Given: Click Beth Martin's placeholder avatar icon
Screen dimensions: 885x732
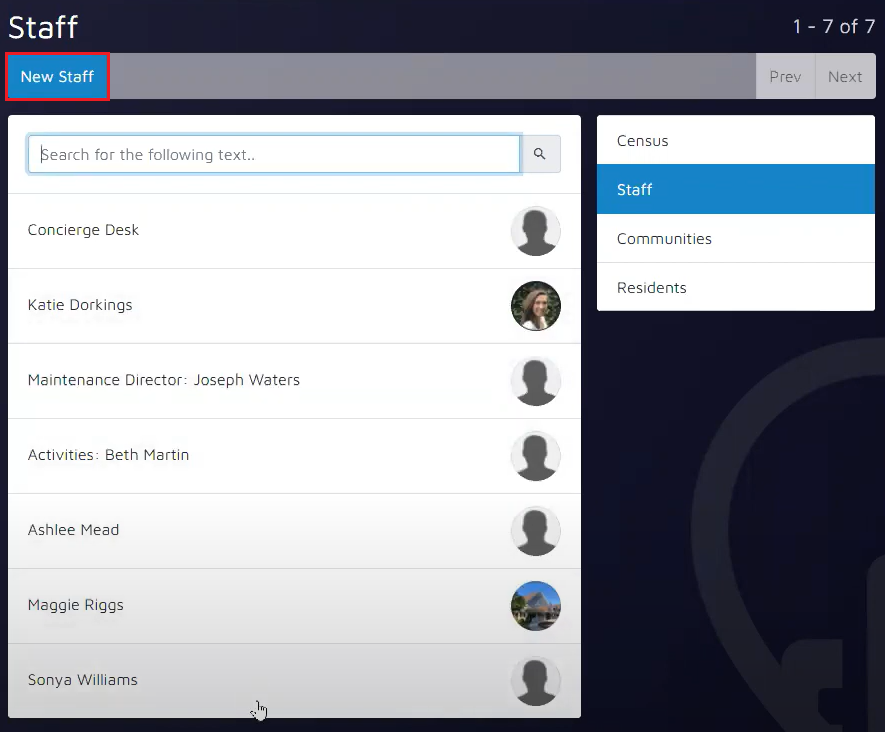Looking at the screenshot, I should click(535, 456).
